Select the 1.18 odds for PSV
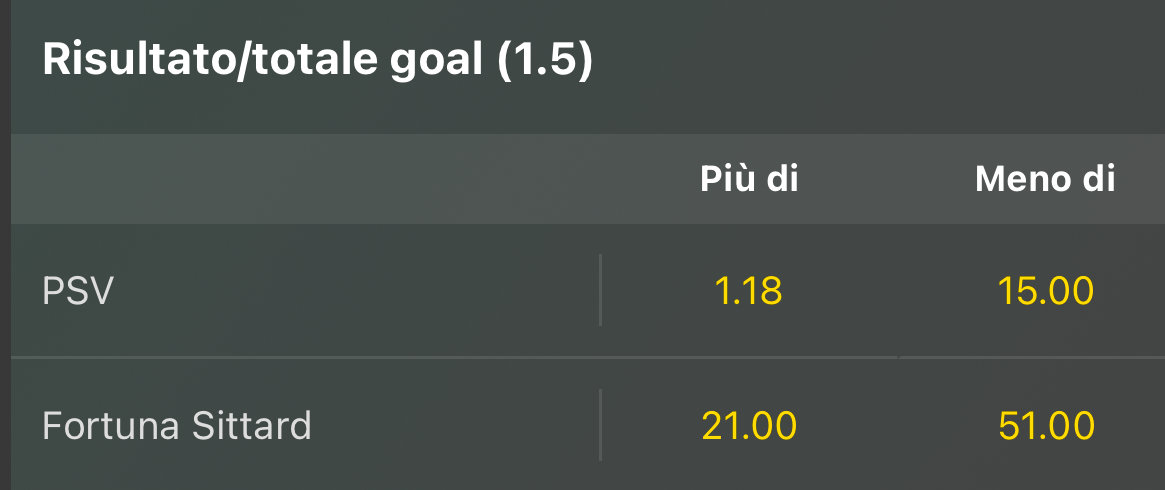This screenshot has height=490, width=1165. point(748,291)
